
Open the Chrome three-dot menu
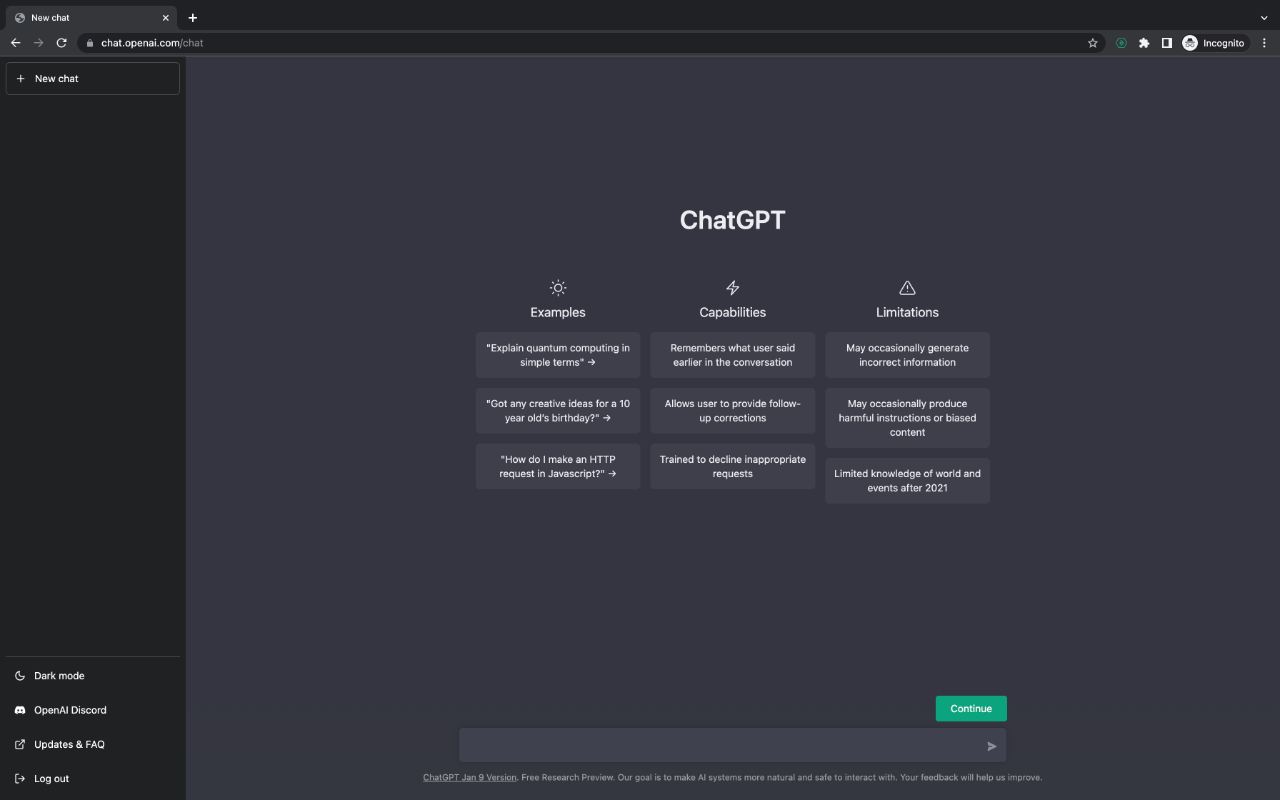(1264, 42)
